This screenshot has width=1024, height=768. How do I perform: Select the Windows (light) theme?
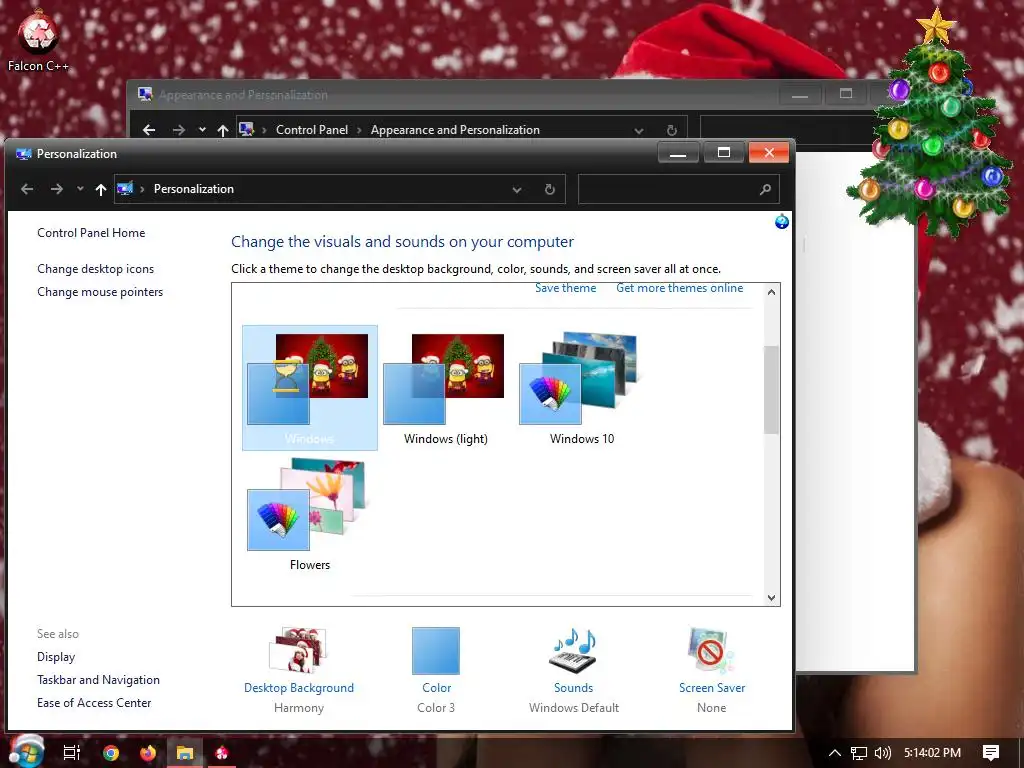tap(445, 388)
